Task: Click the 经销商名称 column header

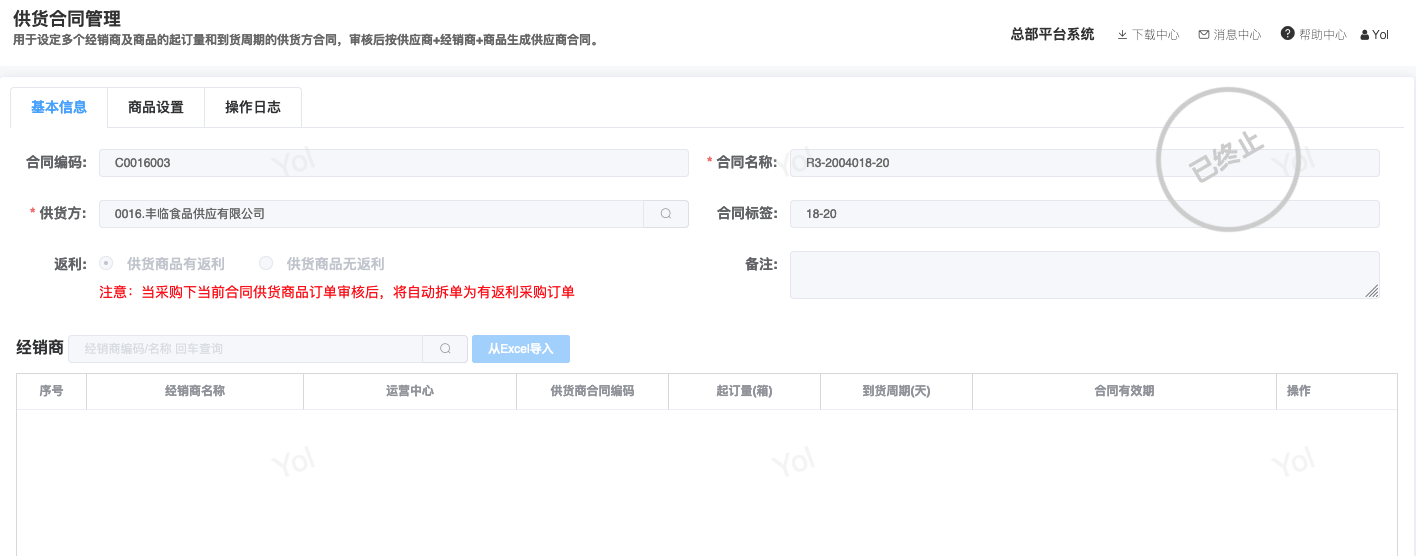Action: (195, 391)
